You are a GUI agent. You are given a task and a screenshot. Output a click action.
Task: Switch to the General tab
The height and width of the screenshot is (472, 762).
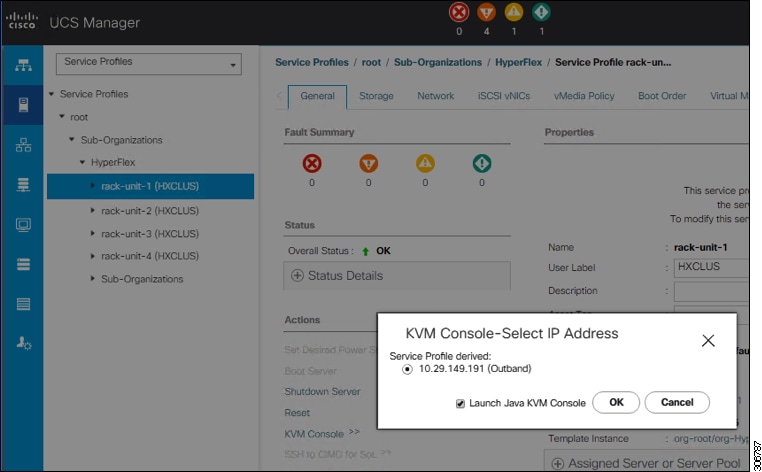tap(317, 96)
